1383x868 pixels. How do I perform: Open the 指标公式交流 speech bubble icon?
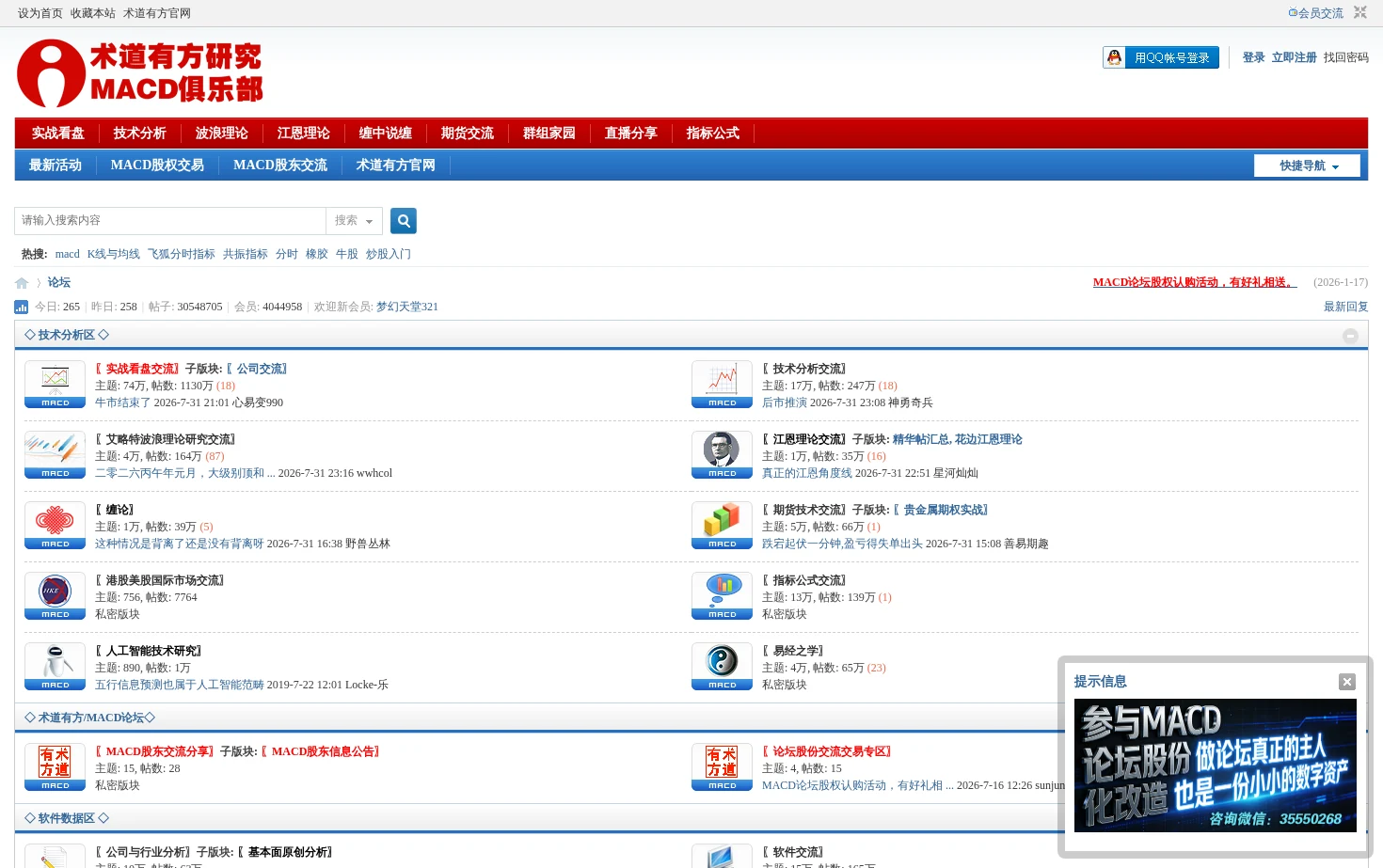723,595
